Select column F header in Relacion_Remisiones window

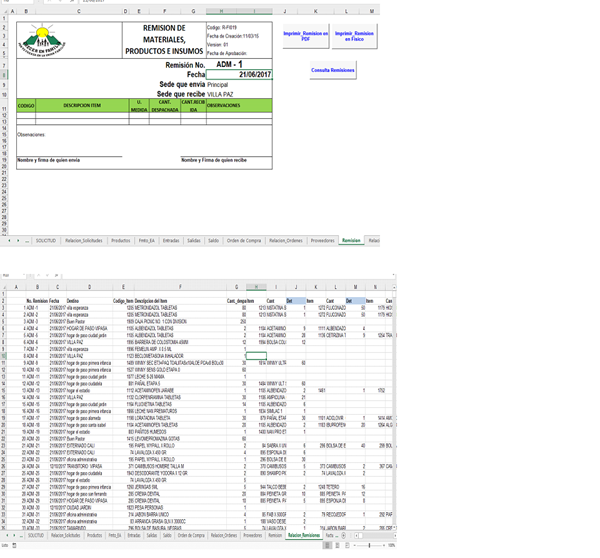180,287
